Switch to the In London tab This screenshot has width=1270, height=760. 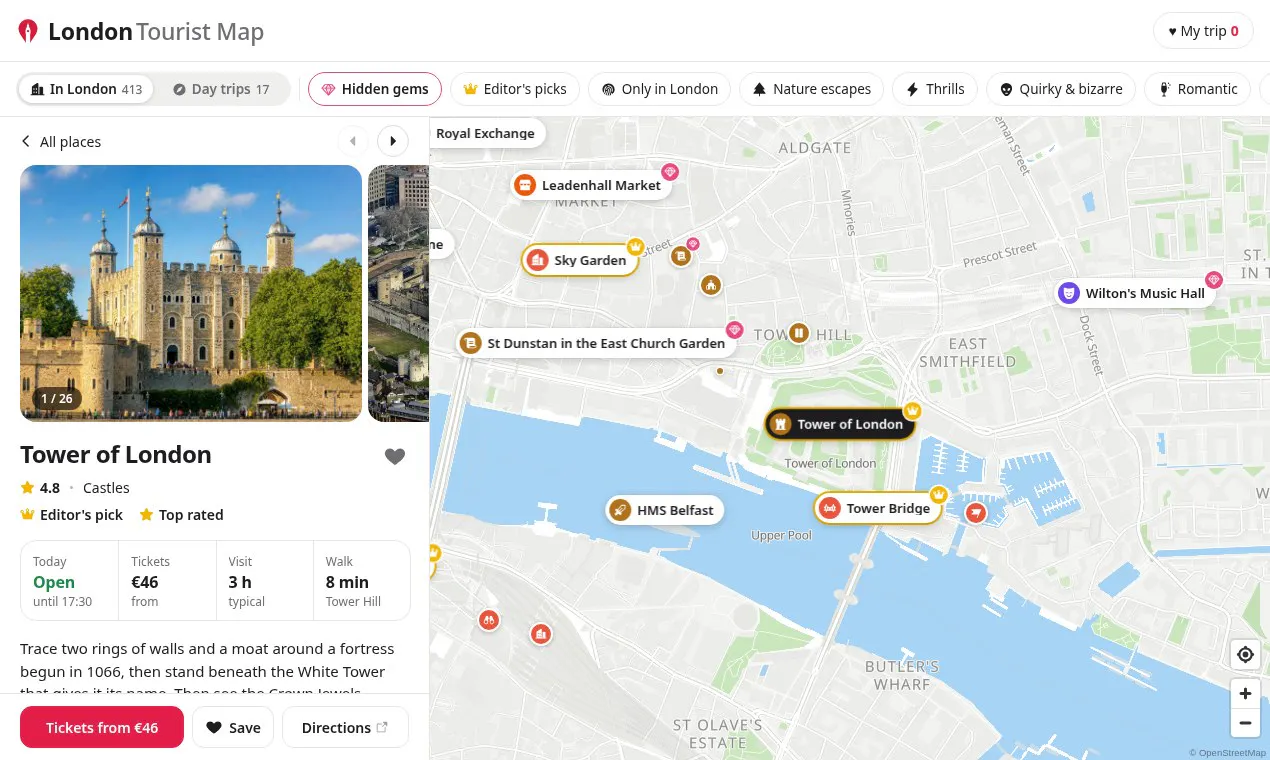click(86, 89)
